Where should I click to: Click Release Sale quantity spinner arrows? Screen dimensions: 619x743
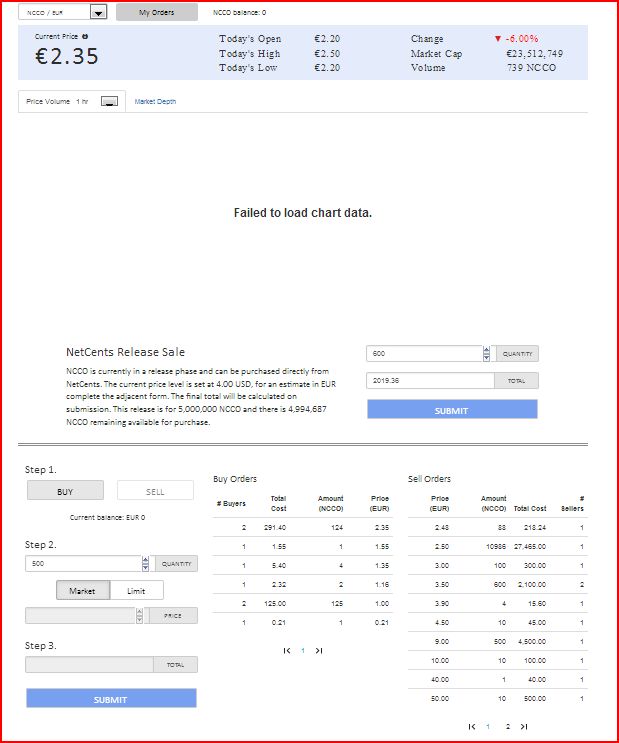coord(487,354)
